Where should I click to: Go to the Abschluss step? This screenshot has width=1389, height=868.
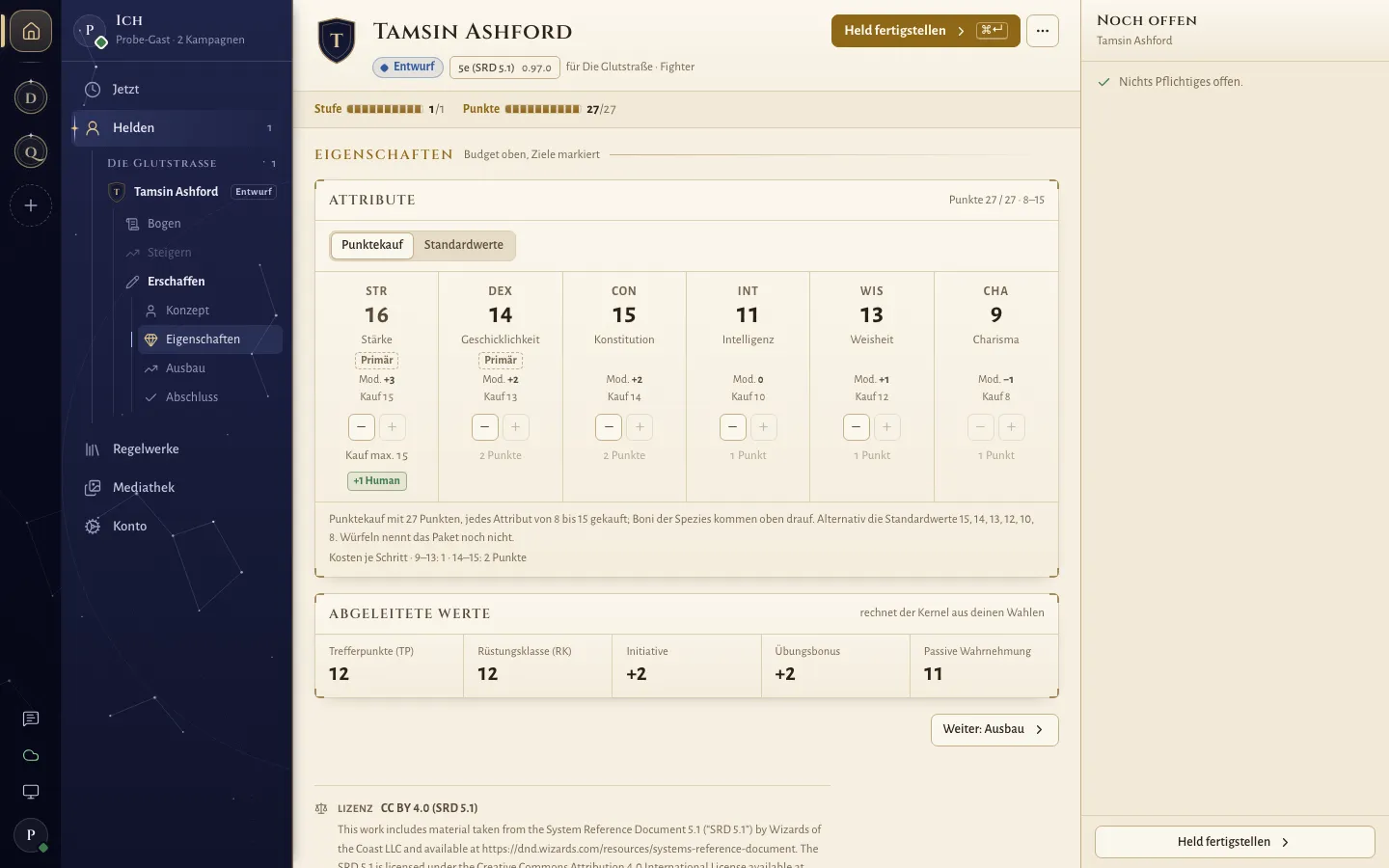(210, 397)
